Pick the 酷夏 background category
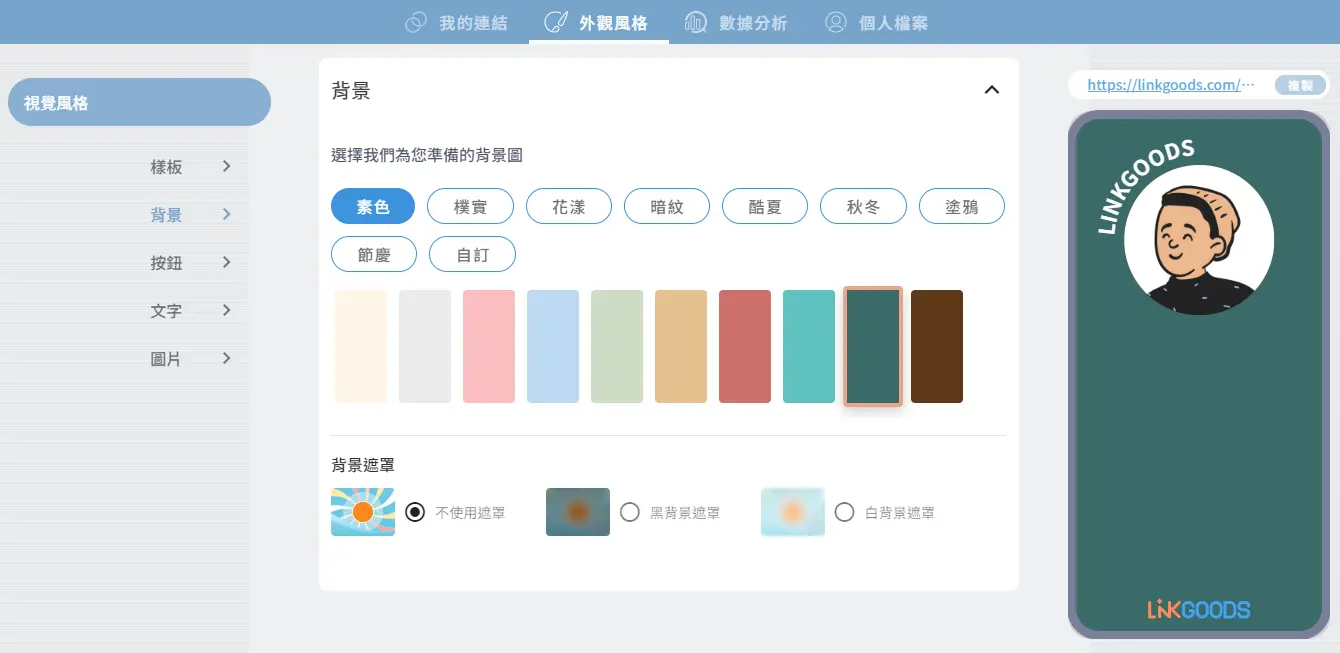 [765, 207]
